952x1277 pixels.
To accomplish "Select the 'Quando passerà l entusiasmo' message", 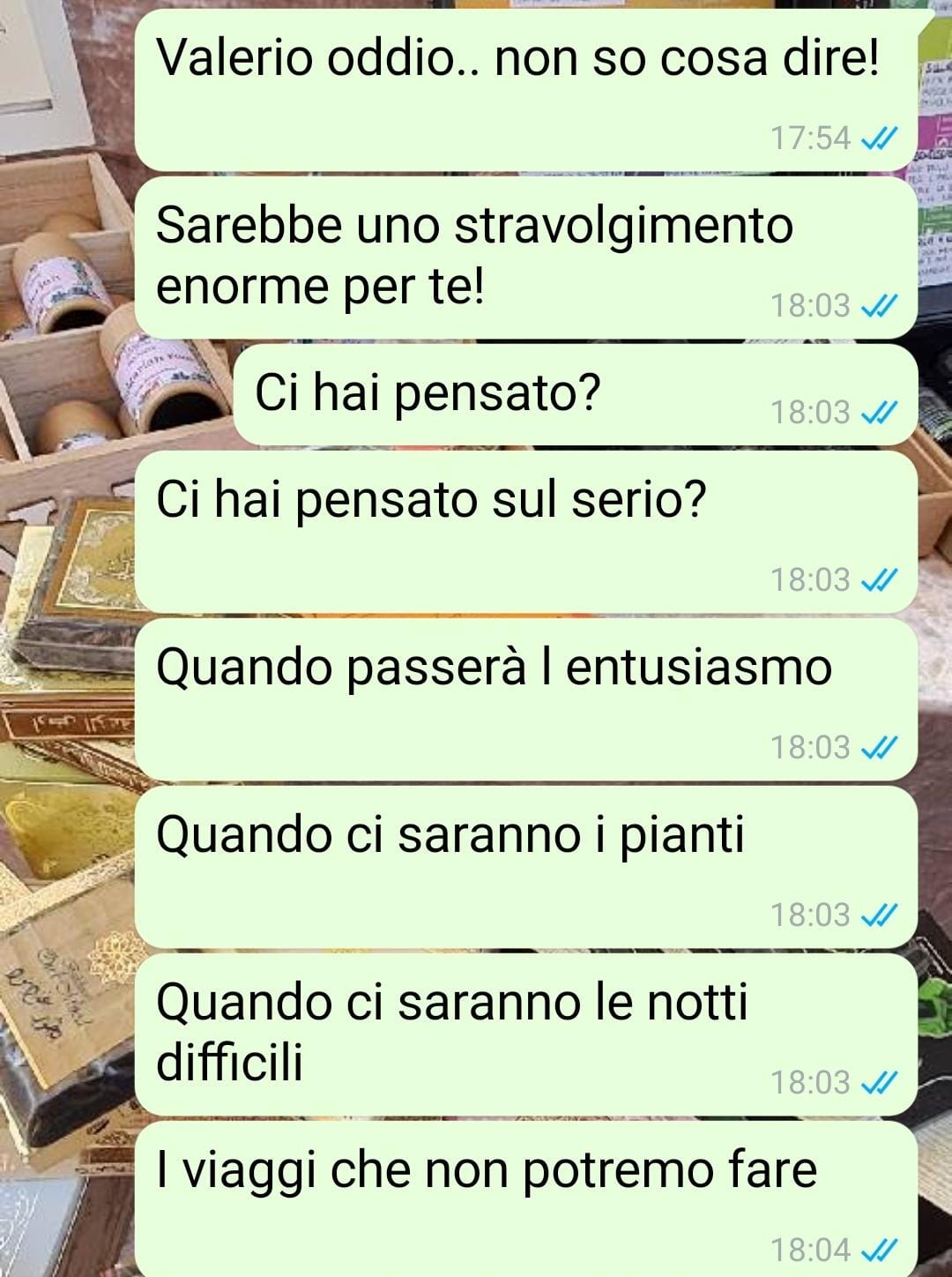I will pos(526,699).
